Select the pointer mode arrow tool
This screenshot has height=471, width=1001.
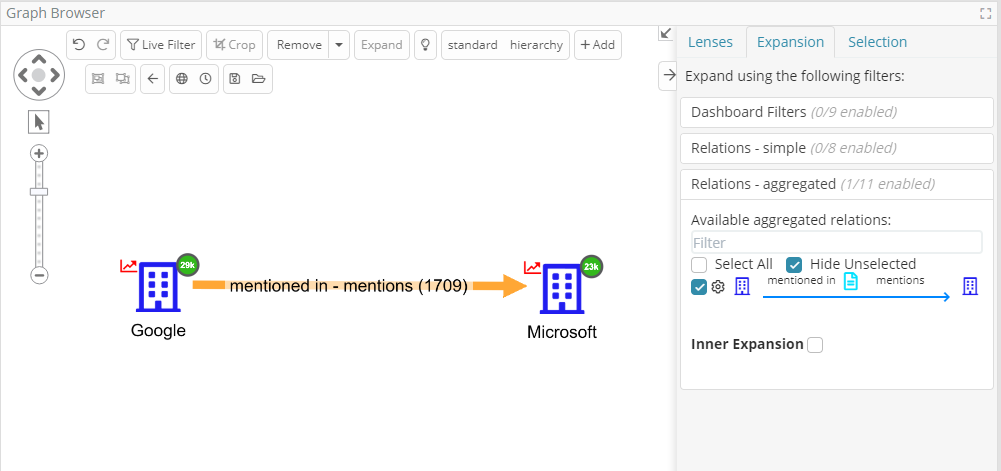pyautogui.click(x=39, y=122)
